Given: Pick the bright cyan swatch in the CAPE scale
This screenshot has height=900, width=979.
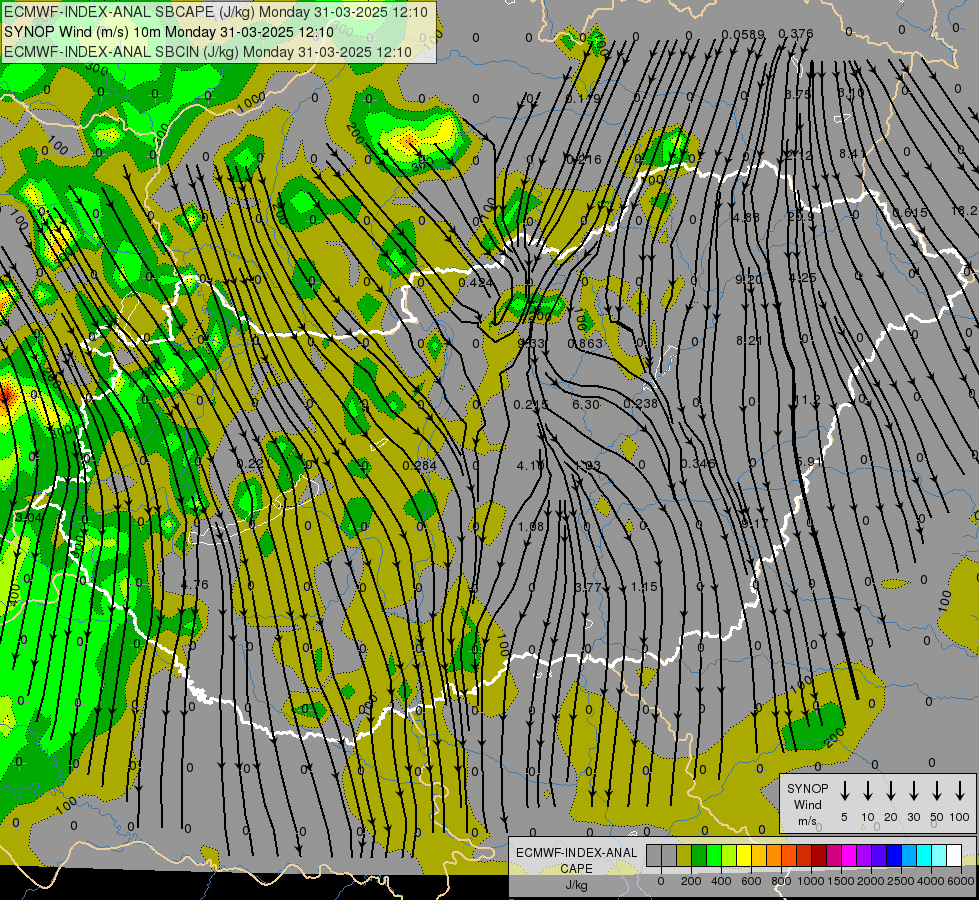Looking at the screenshot, I should (924, 855).
